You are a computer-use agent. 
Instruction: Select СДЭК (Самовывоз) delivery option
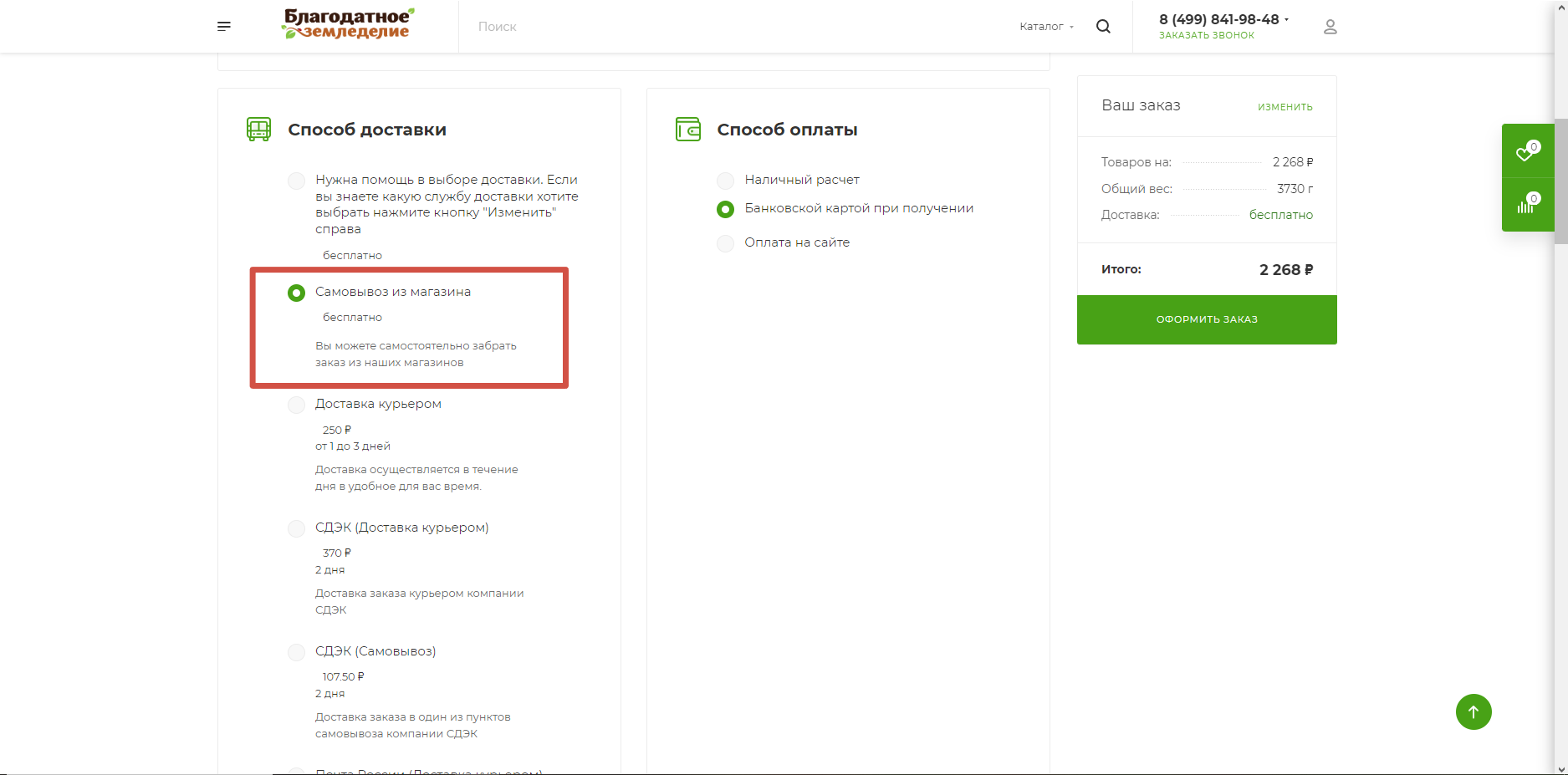[x=297, y=652]
